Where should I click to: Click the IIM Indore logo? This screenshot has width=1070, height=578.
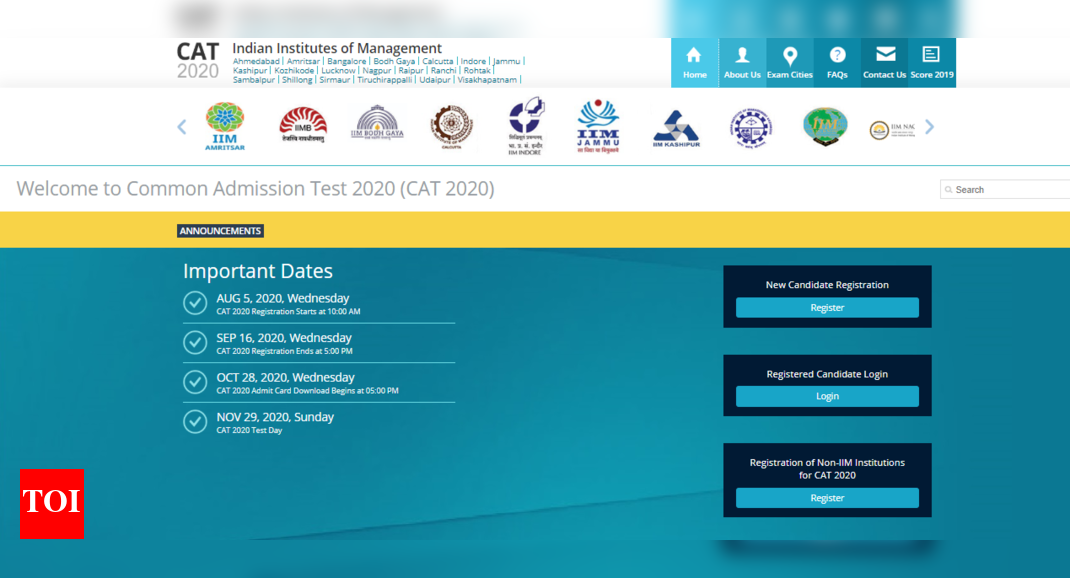pos(526,127)
